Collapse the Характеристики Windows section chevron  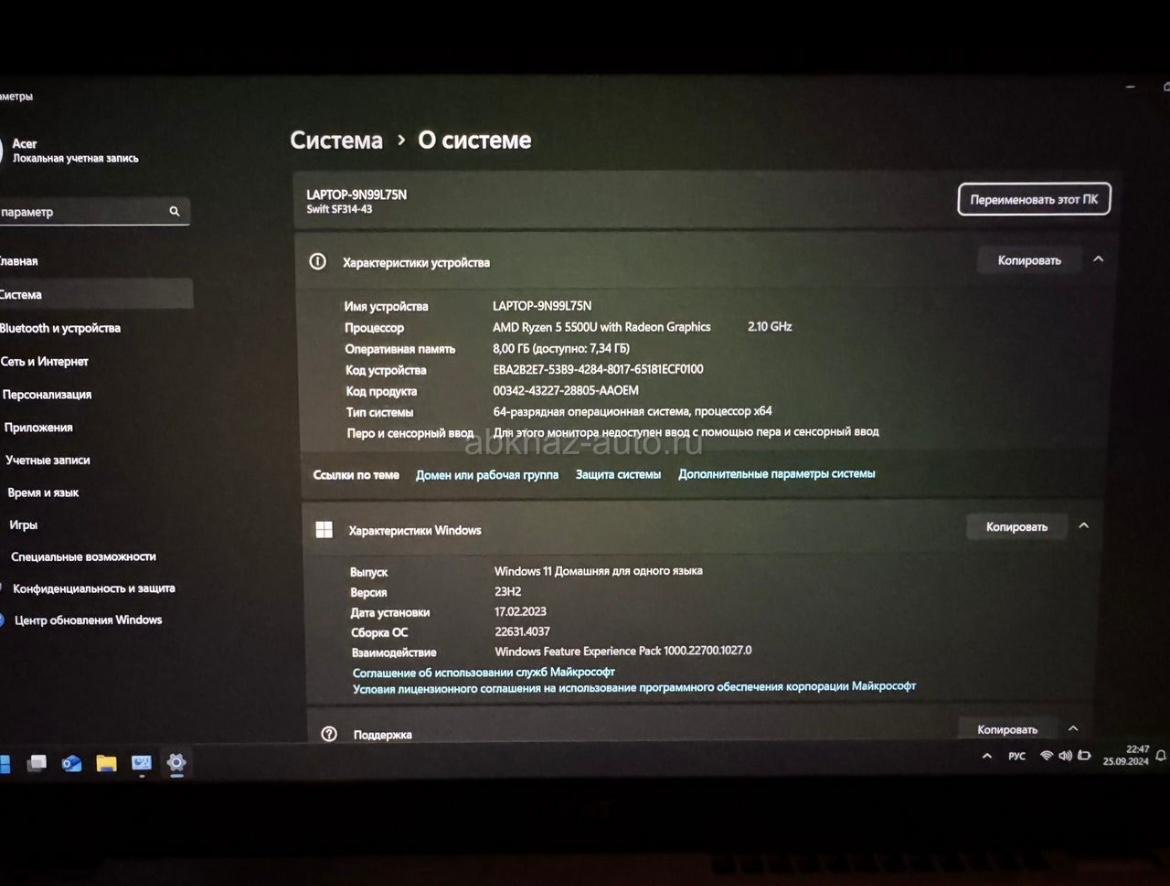(x=1083, y=525)
